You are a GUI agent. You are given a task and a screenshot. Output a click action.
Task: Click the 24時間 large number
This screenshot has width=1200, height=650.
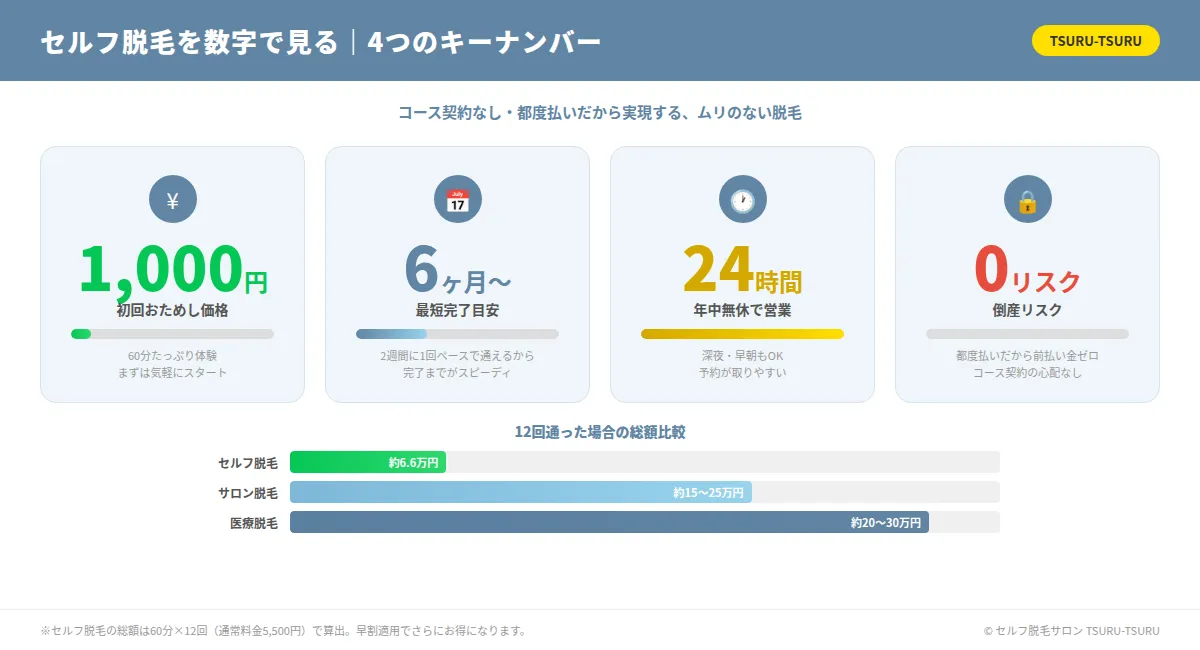click(742, 269)
